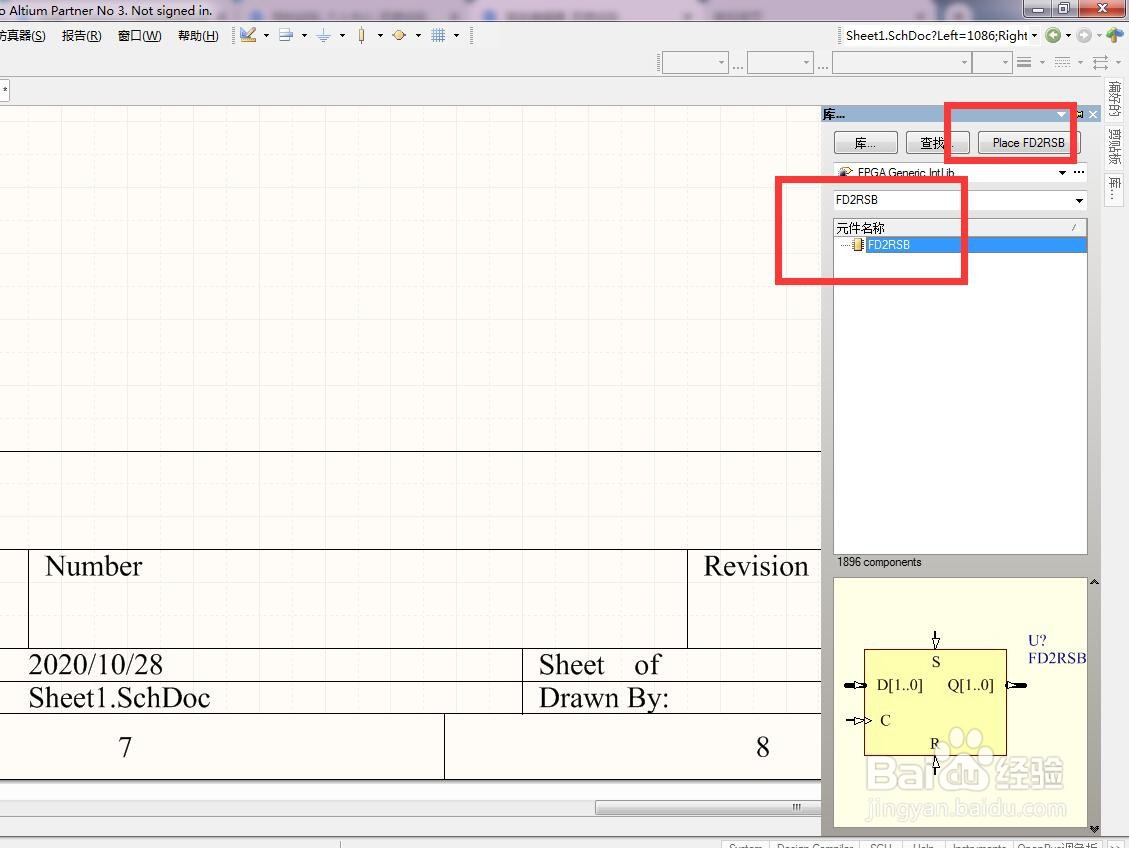Image resolution: width=1129 pixels, height=848 pixels.
Task: Open the 库... library side tab
Action: point(1115,189)
